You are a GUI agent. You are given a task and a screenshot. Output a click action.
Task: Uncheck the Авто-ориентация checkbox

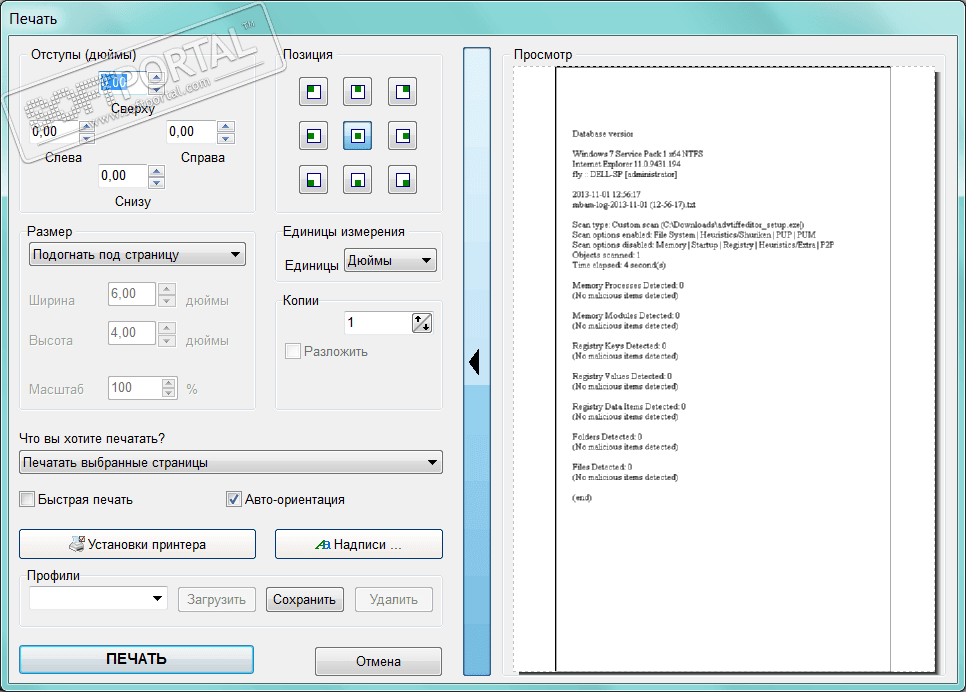[x=233, y=499]
